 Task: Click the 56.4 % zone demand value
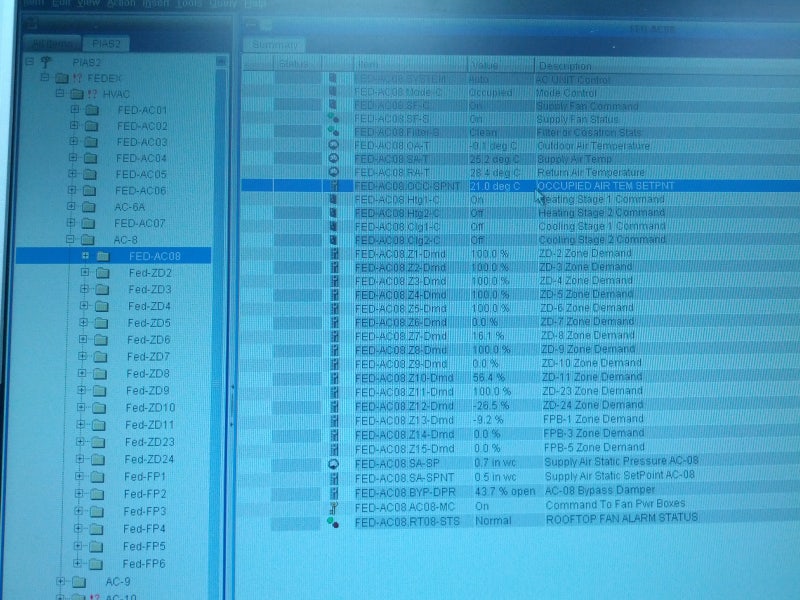[489, 378]
